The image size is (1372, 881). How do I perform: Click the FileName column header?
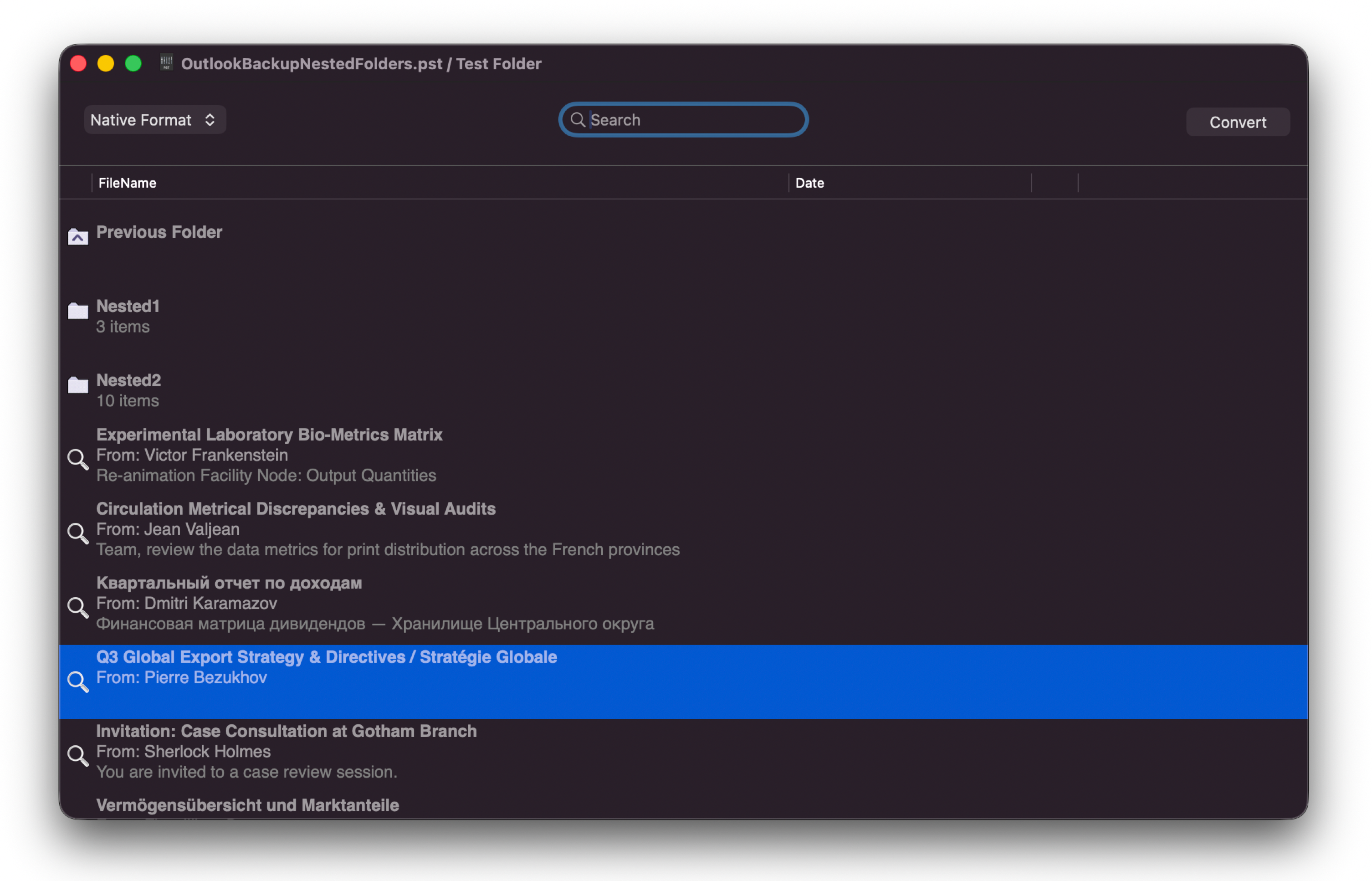pyautogui.click(x=127, y=183)
